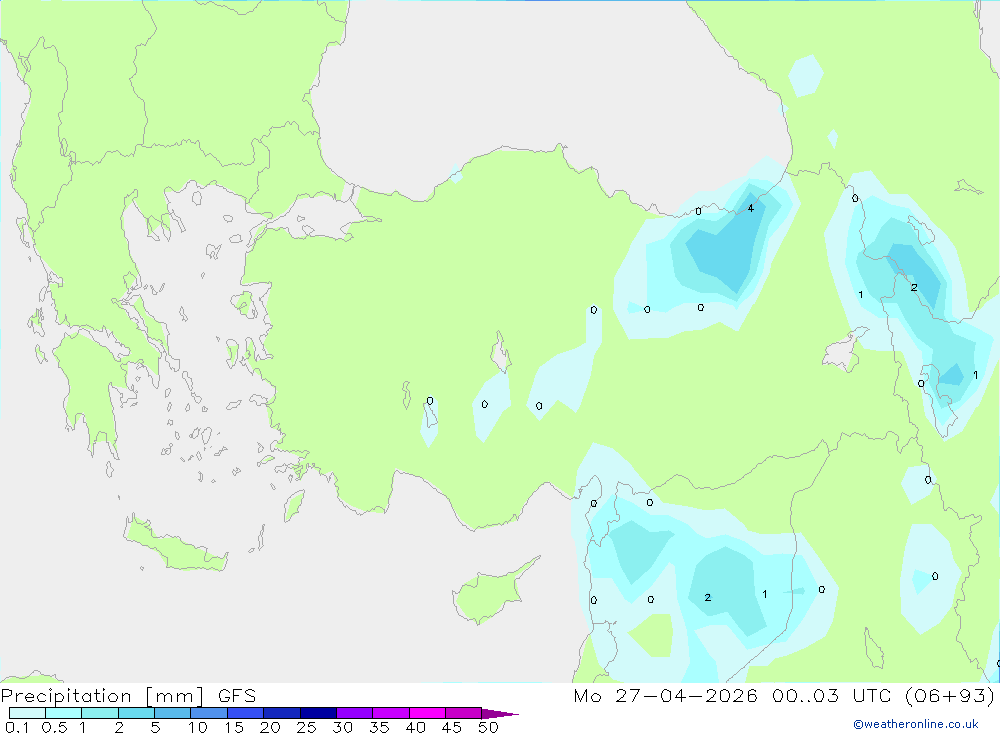This screenshot has height=733, width=1000.
Task: Pick the 0.5–1 mm legend swatch
Action: 63,713
